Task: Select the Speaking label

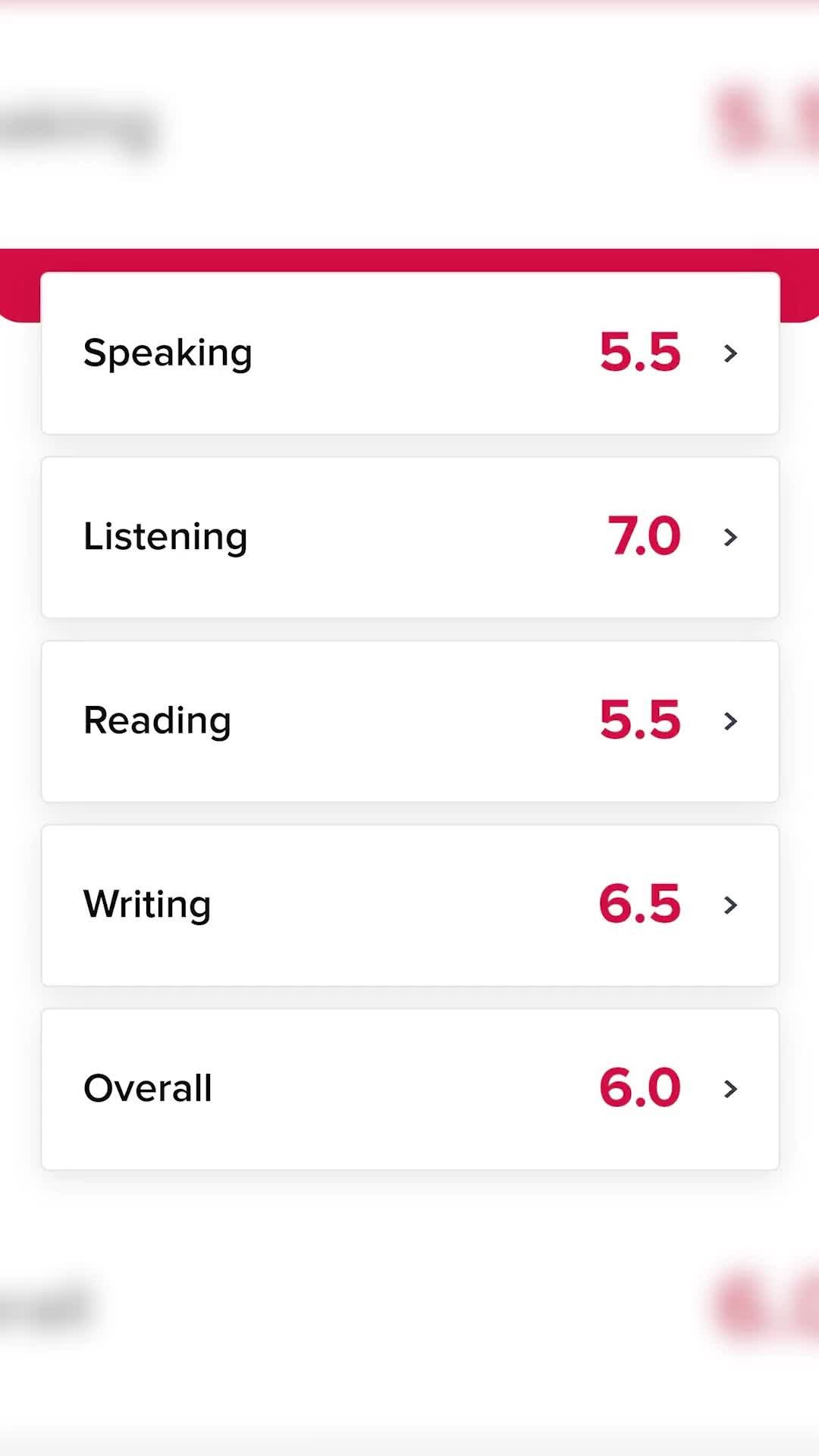Action: [x=168, y=353]
